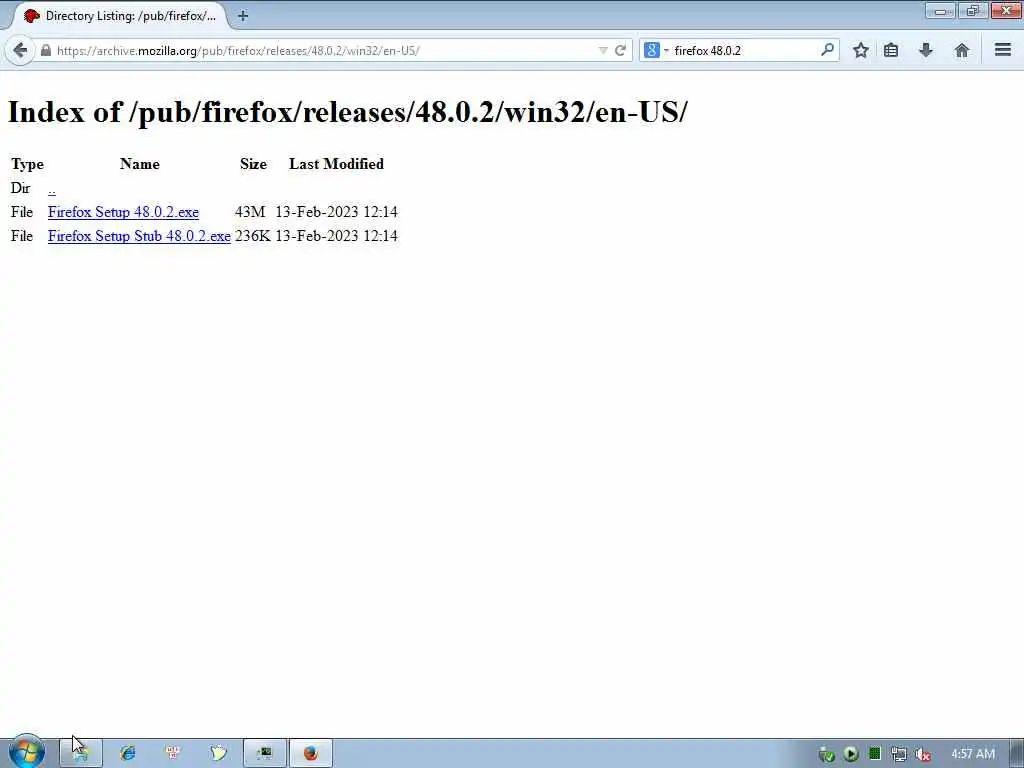Screen dimensions: 1024x768
Task: Minimize the Firefox window
Action: [x=940, y=11]
